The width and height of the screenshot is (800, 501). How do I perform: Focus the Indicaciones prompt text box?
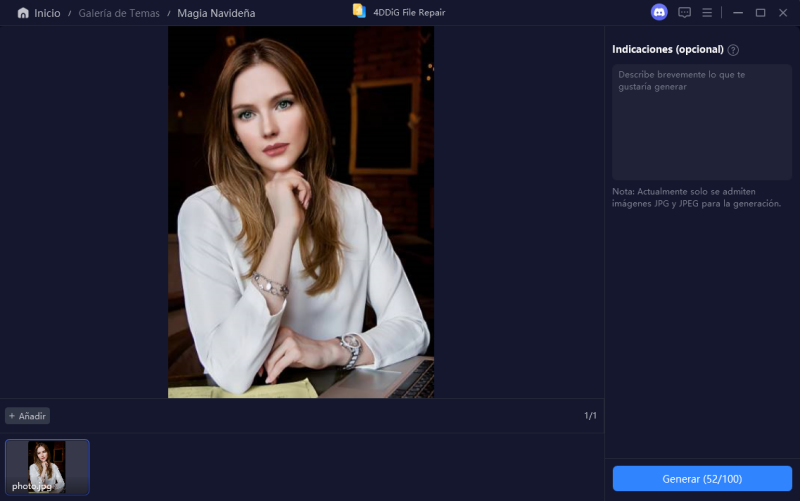pos(702,122)
